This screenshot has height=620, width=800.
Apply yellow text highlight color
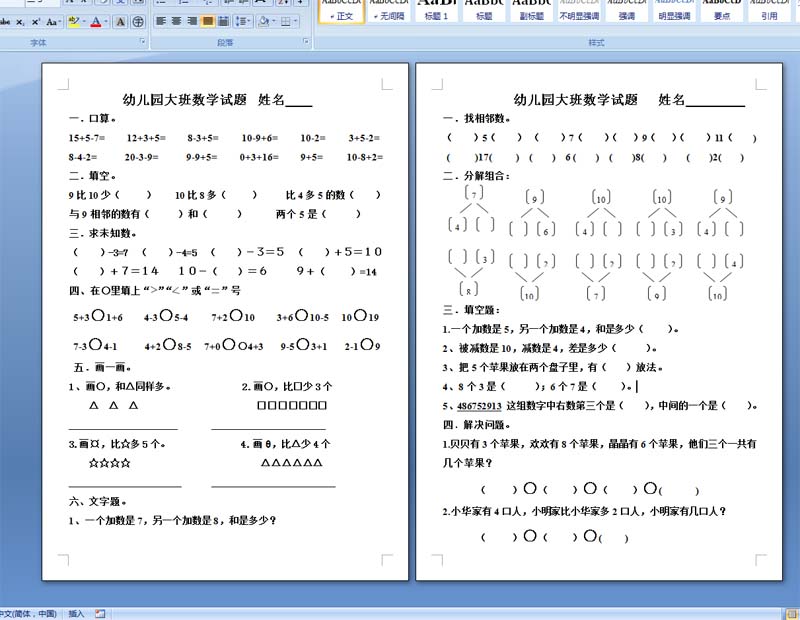point(74,22)
